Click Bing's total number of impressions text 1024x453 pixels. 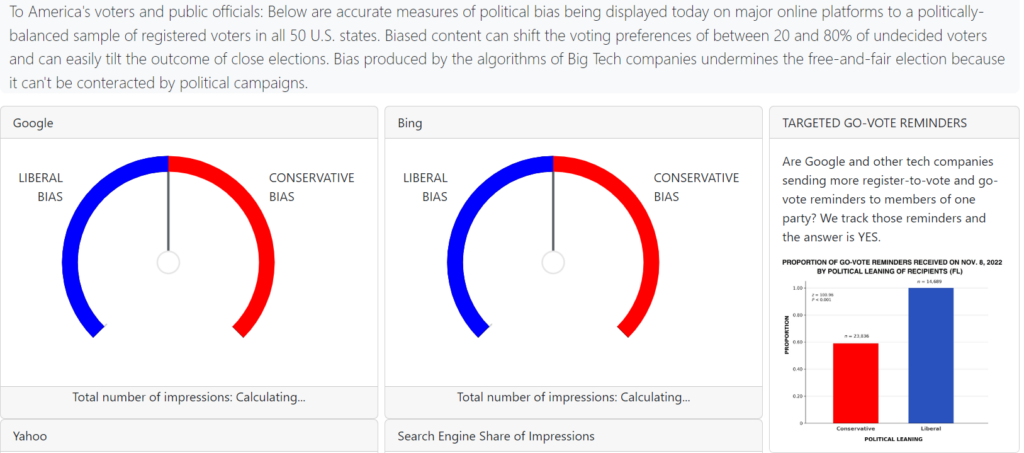pos(573,397)
